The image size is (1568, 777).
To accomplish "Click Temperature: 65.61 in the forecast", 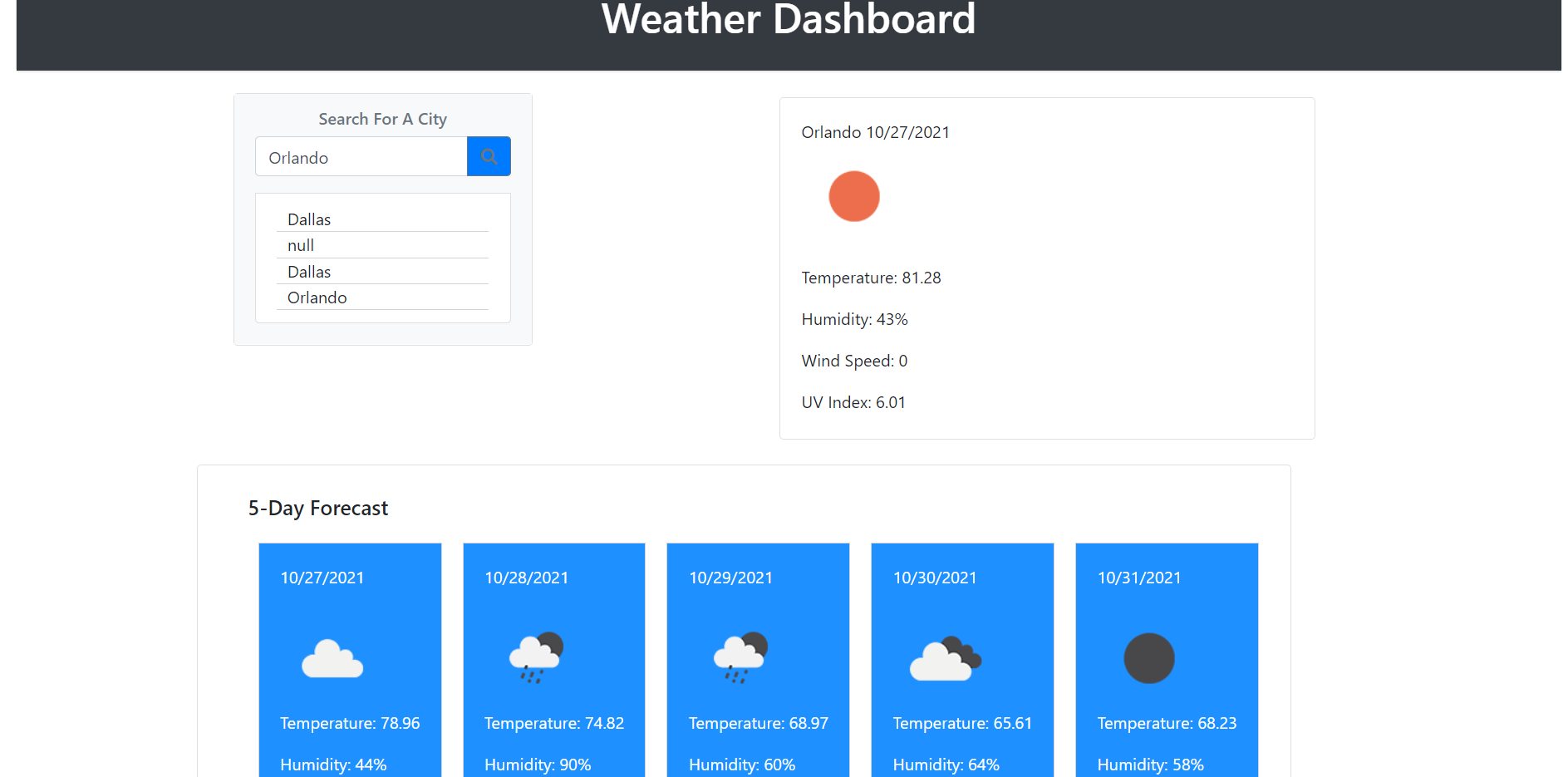I will pyautogui.click(x=962, y=723).
